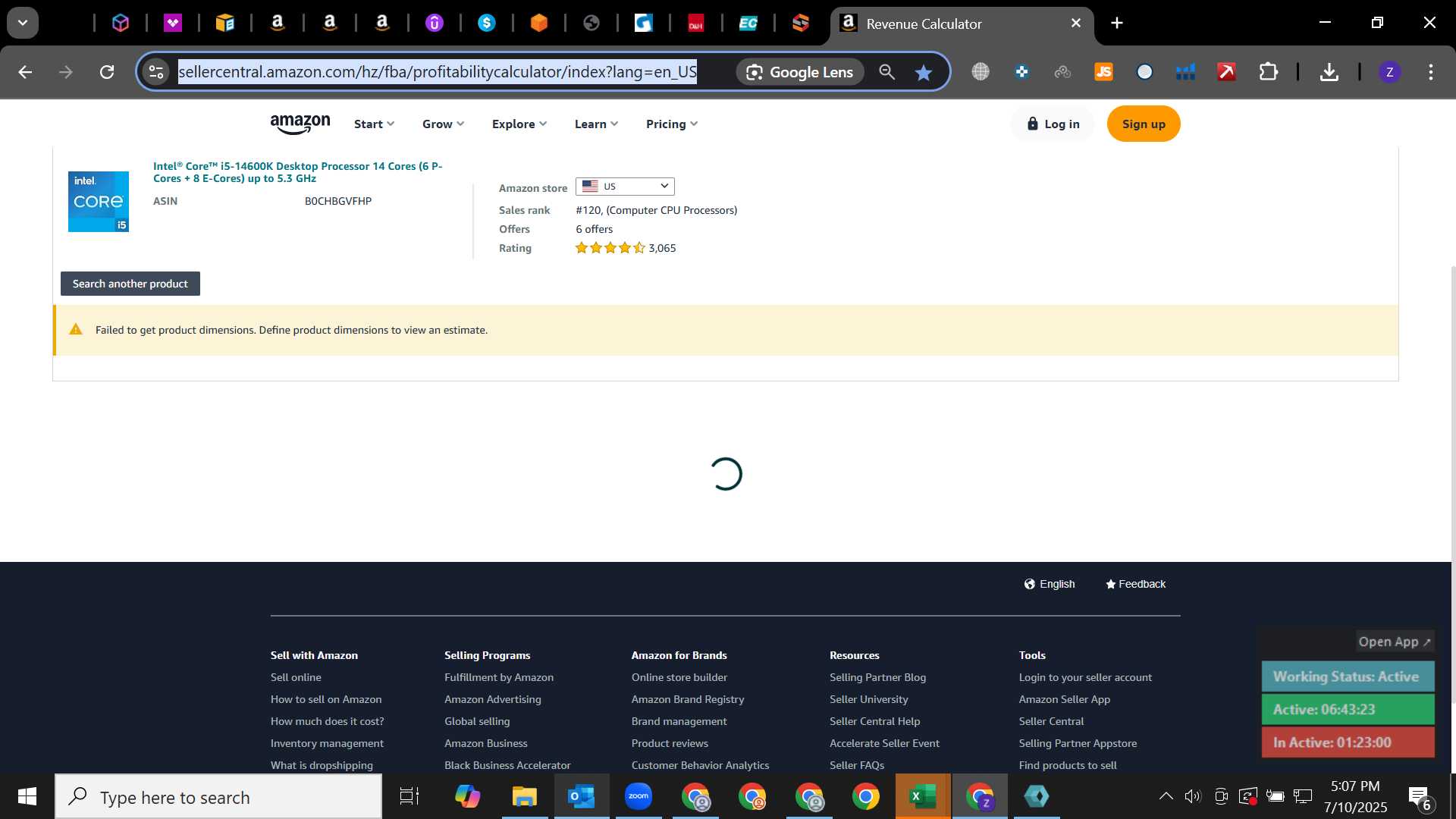Expand the Grow dropdown menu
The image size is (1456, 819).
click(x=443, y=124)
